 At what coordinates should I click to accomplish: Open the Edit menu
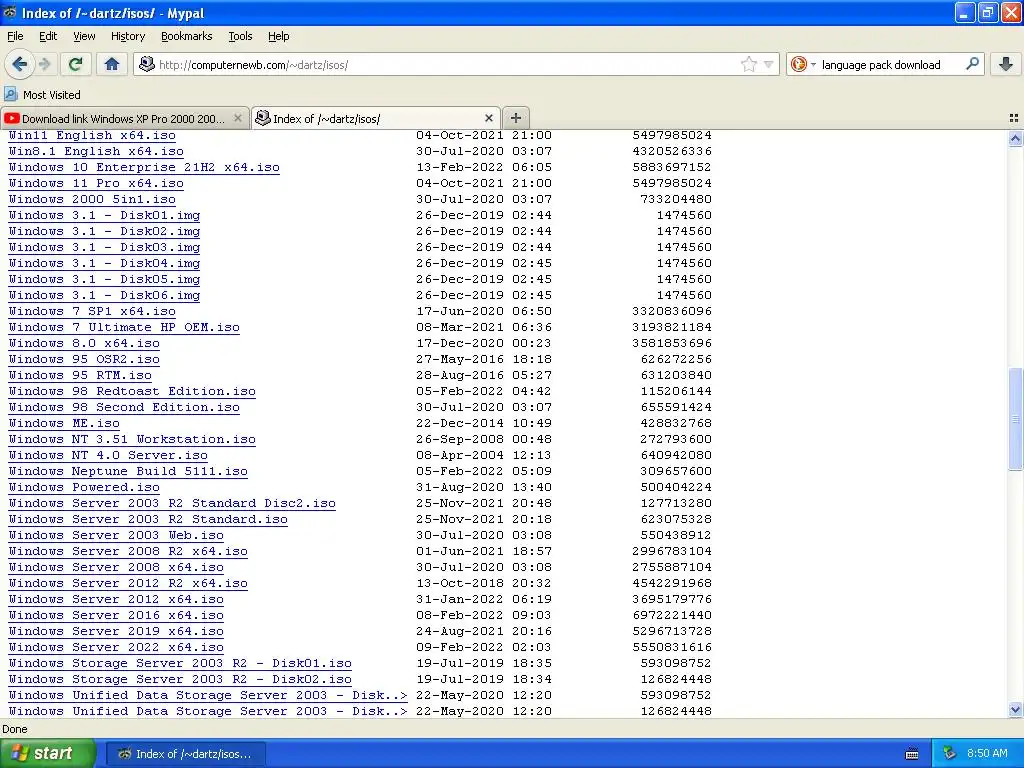tap(48, 36)
